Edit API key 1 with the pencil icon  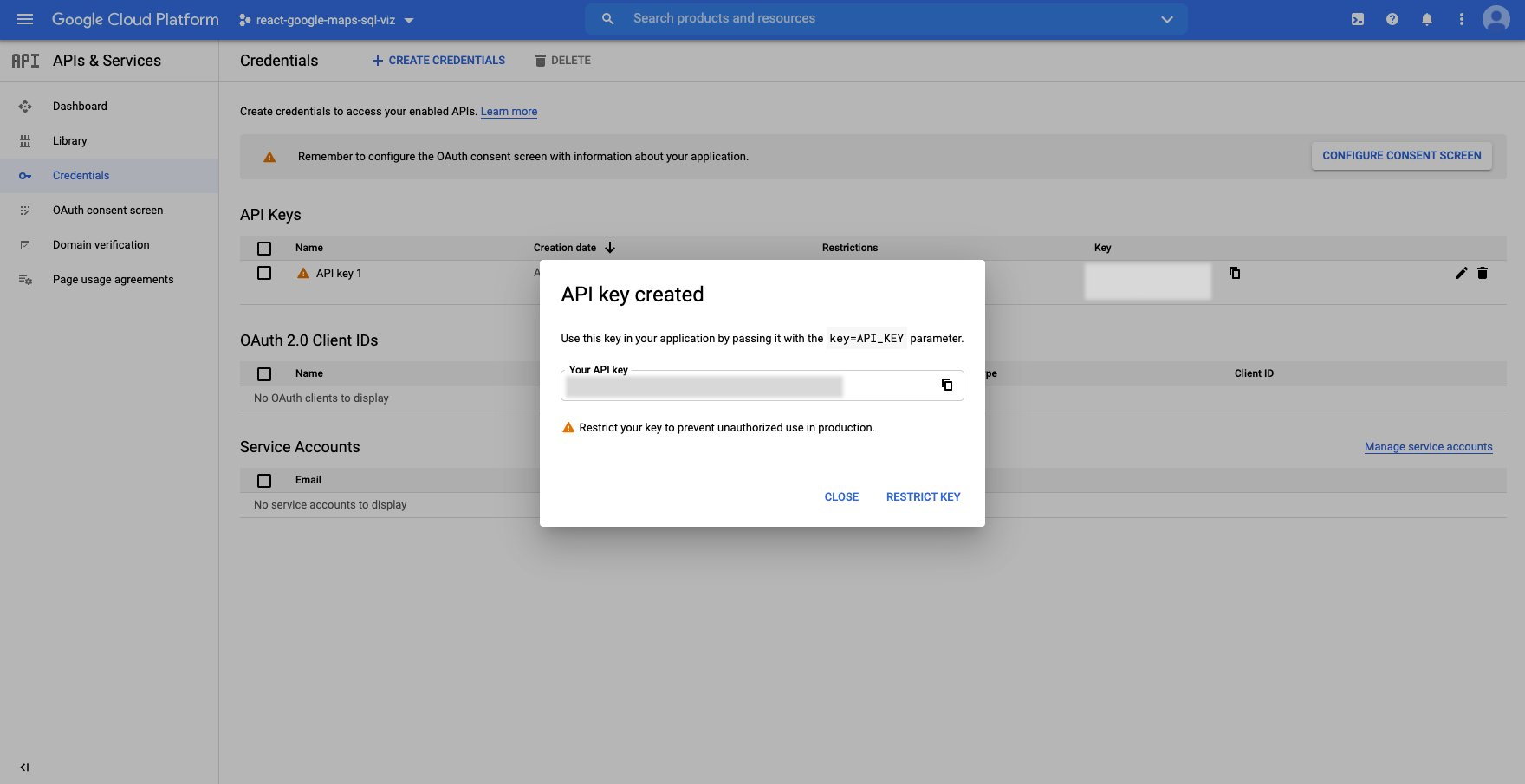[1461, 273]
